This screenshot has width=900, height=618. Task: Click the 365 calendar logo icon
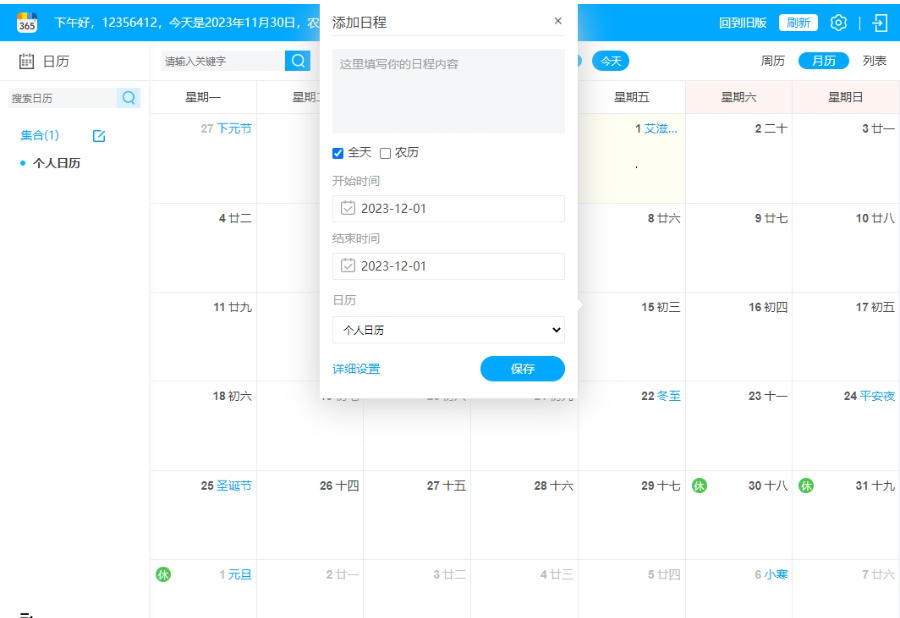tap(27, 22)
